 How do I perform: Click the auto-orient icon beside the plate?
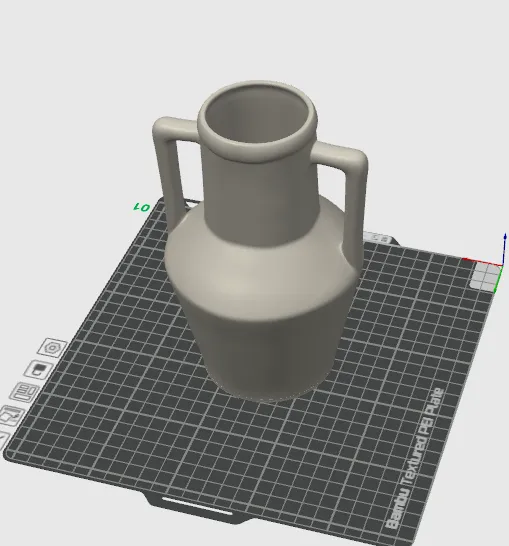(11, 415)
